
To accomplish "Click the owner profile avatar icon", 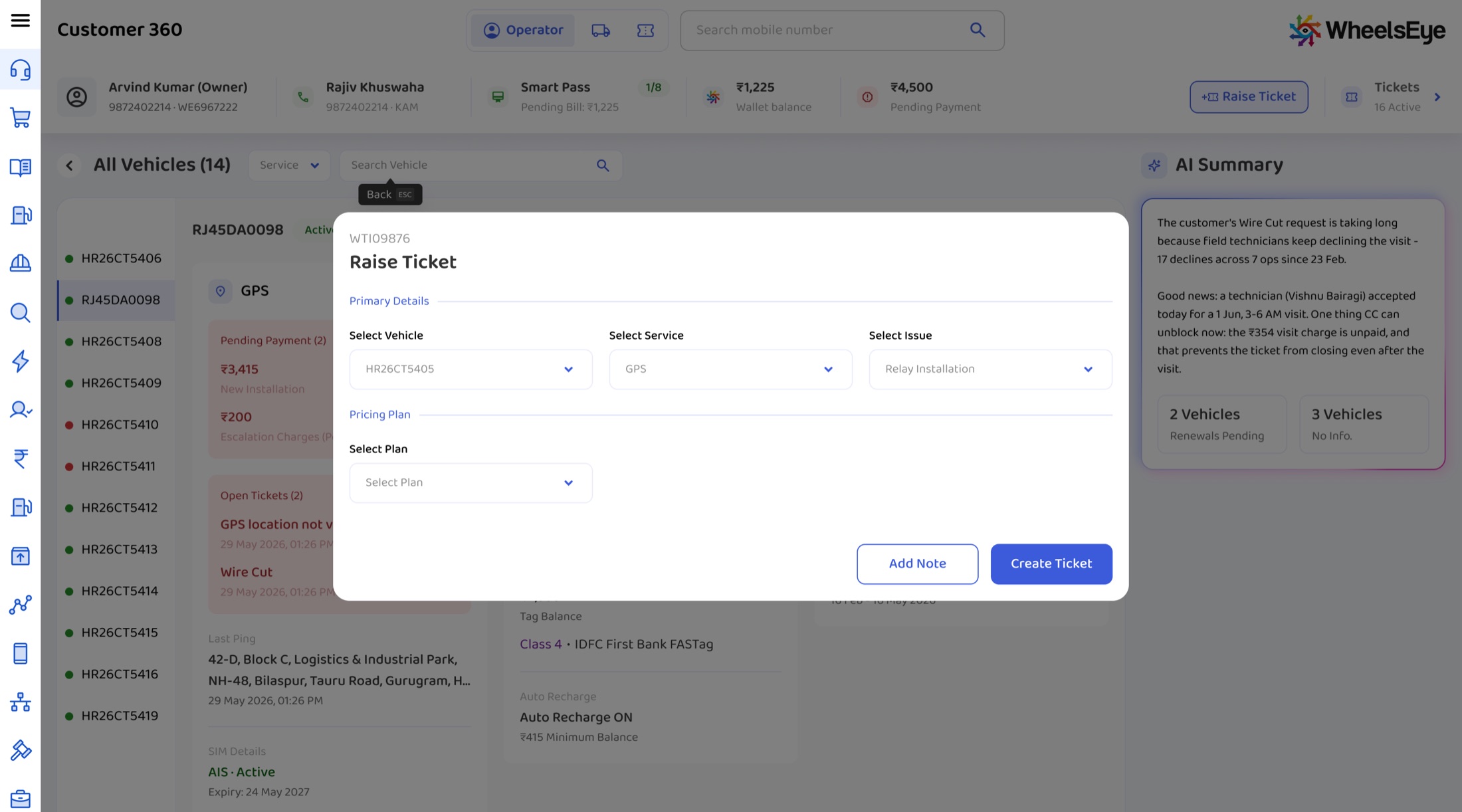I will pyautogui.click(x=77, y=97).
